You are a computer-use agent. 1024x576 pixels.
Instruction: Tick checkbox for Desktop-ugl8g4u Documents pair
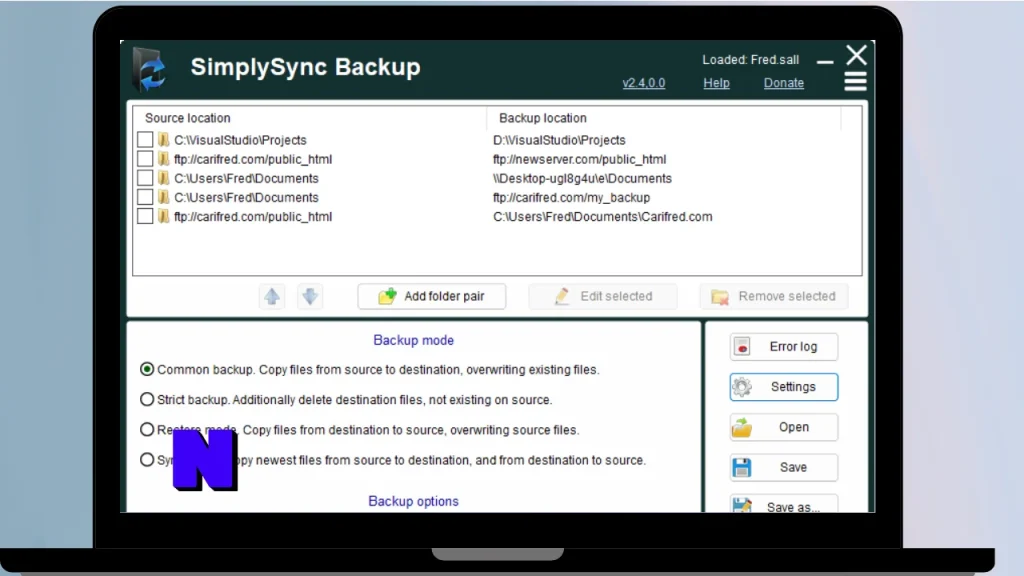[145, 178]
